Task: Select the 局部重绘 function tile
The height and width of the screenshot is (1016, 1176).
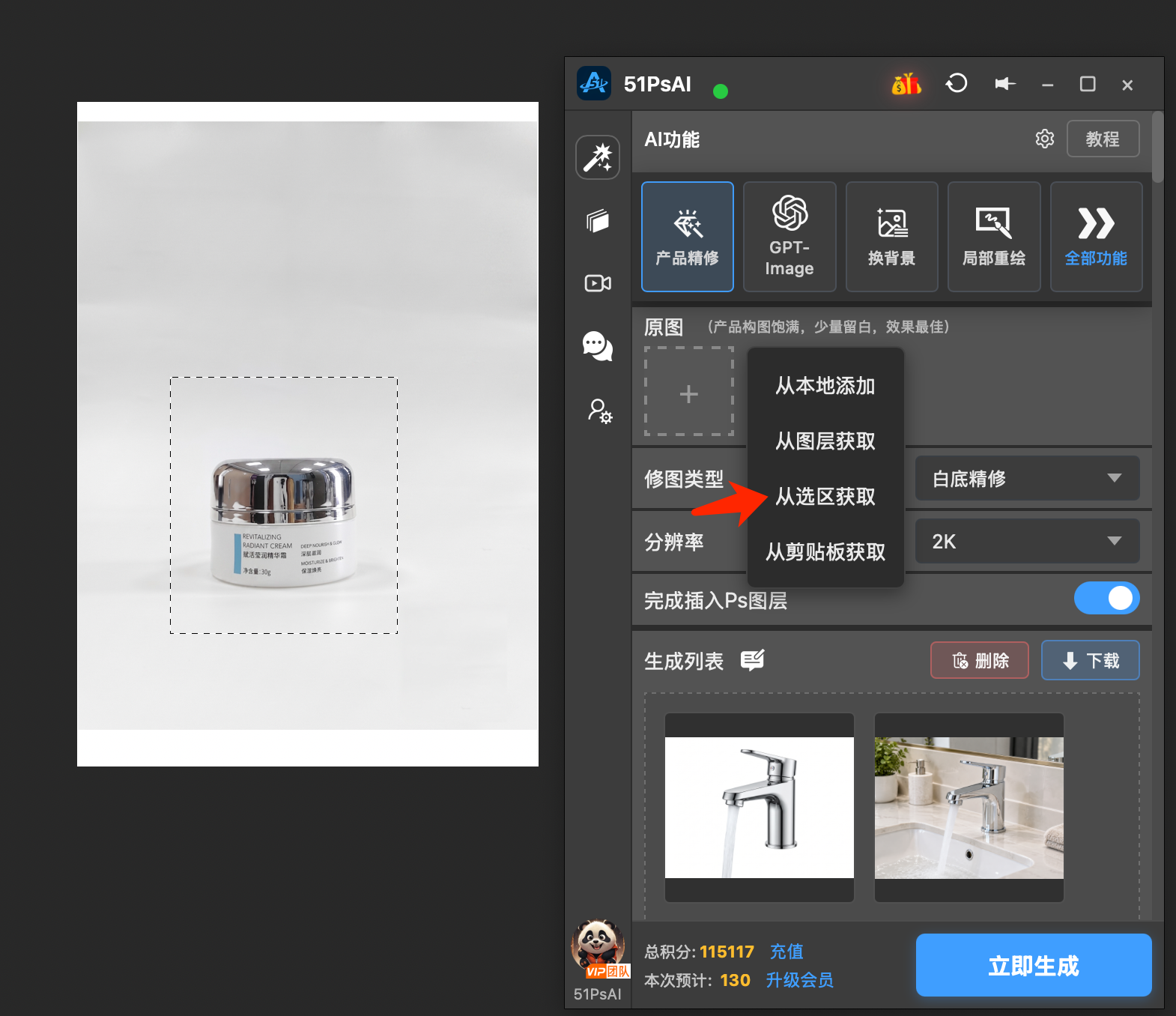Action: pos(994,237)
